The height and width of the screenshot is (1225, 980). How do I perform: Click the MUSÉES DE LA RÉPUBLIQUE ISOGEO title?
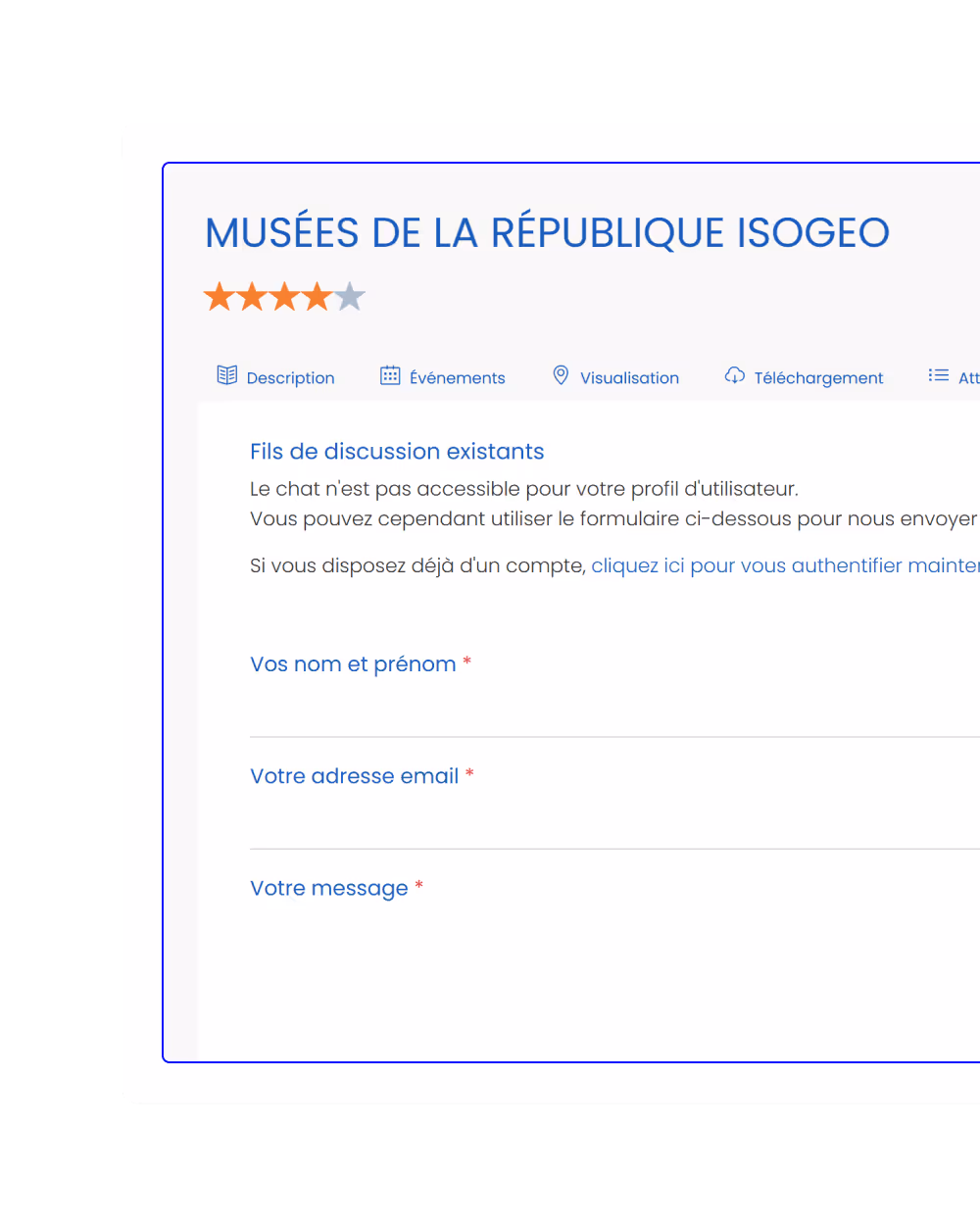click(x=546, y=233)
